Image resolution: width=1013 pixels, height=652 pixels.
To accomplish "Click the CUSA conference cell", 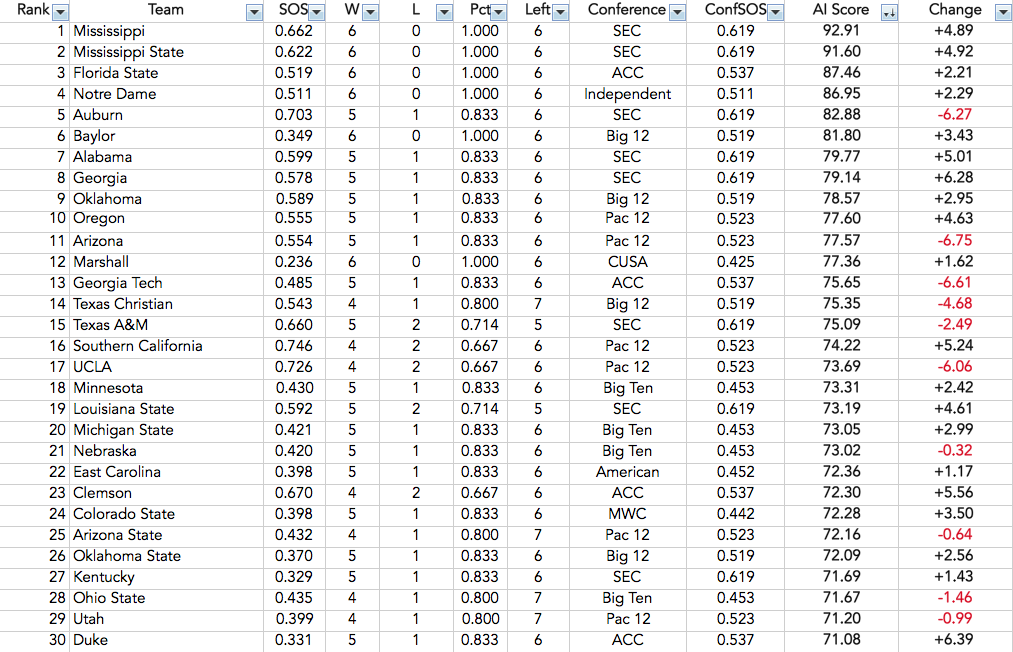I will pos(627,262).
